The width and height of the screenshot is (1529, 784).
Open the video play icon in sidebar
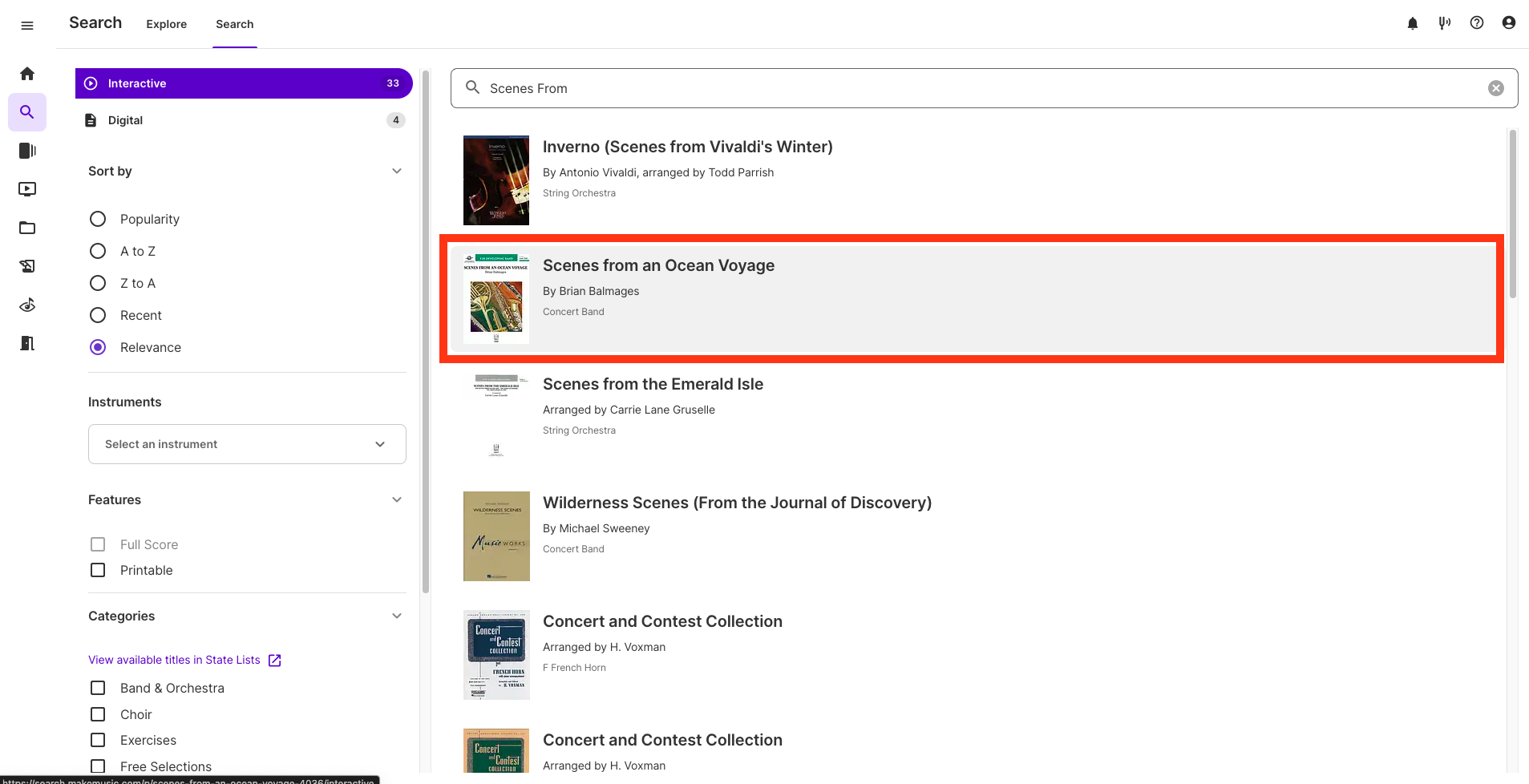pyautogui.click(x=27, y=189)
